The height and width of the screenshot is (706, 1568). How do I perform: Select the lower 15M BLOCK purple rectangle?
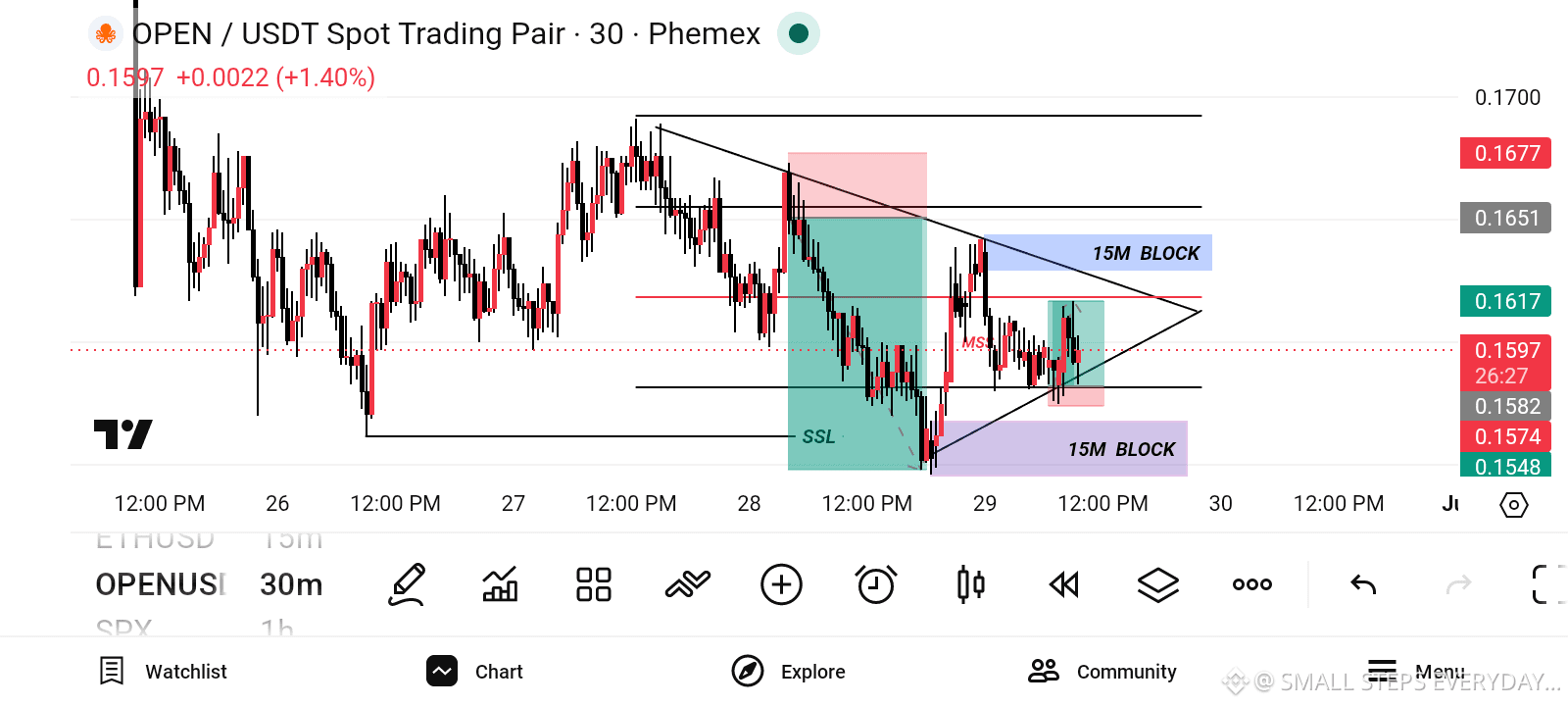1060,449
